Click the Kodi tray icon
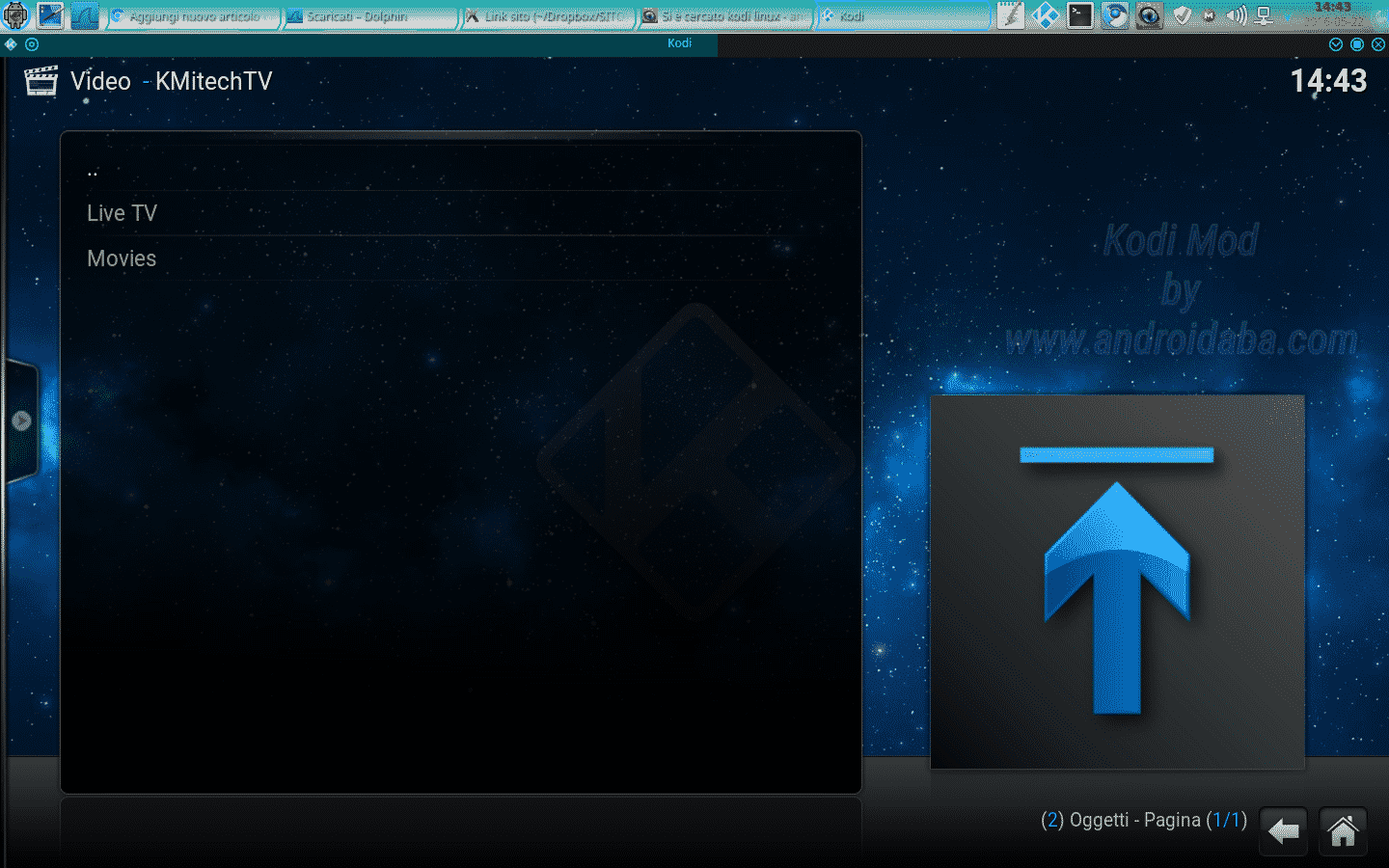The width and height of the screenshot is (1389, 868). click(1046, 15)
